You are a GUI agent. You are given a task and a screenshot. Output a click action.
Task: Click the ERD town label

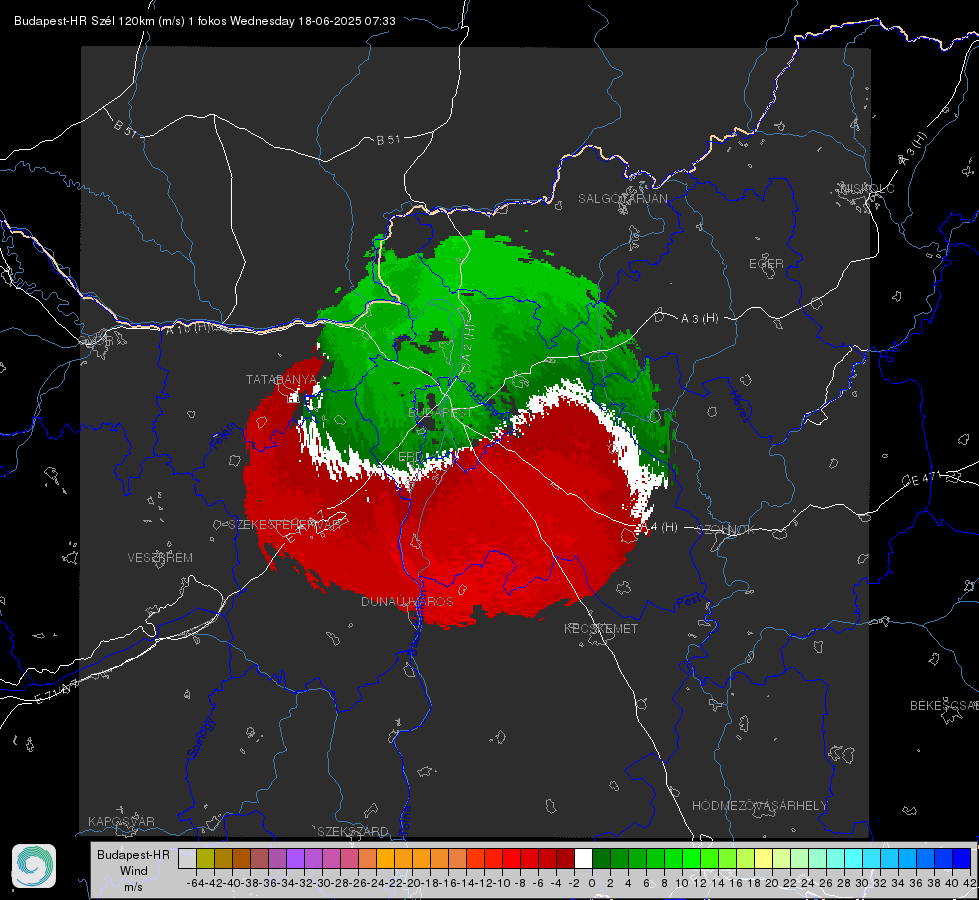[x=410, y=457]
